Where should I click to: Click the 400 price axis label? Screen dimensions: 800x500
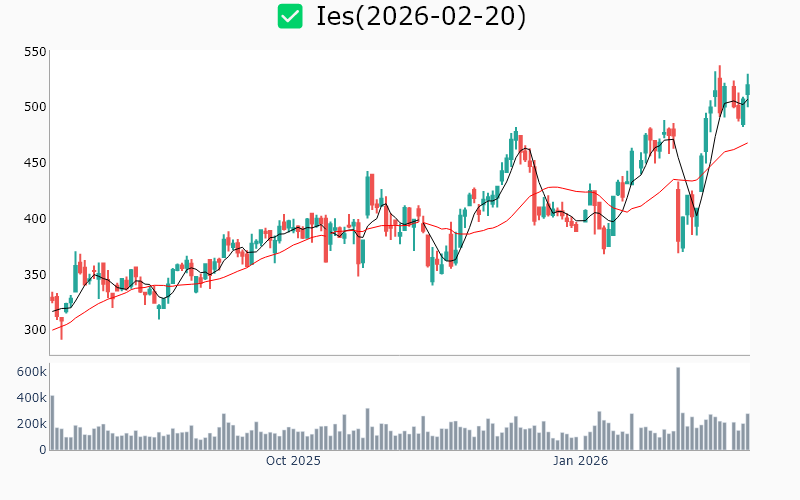pos(35,219)
